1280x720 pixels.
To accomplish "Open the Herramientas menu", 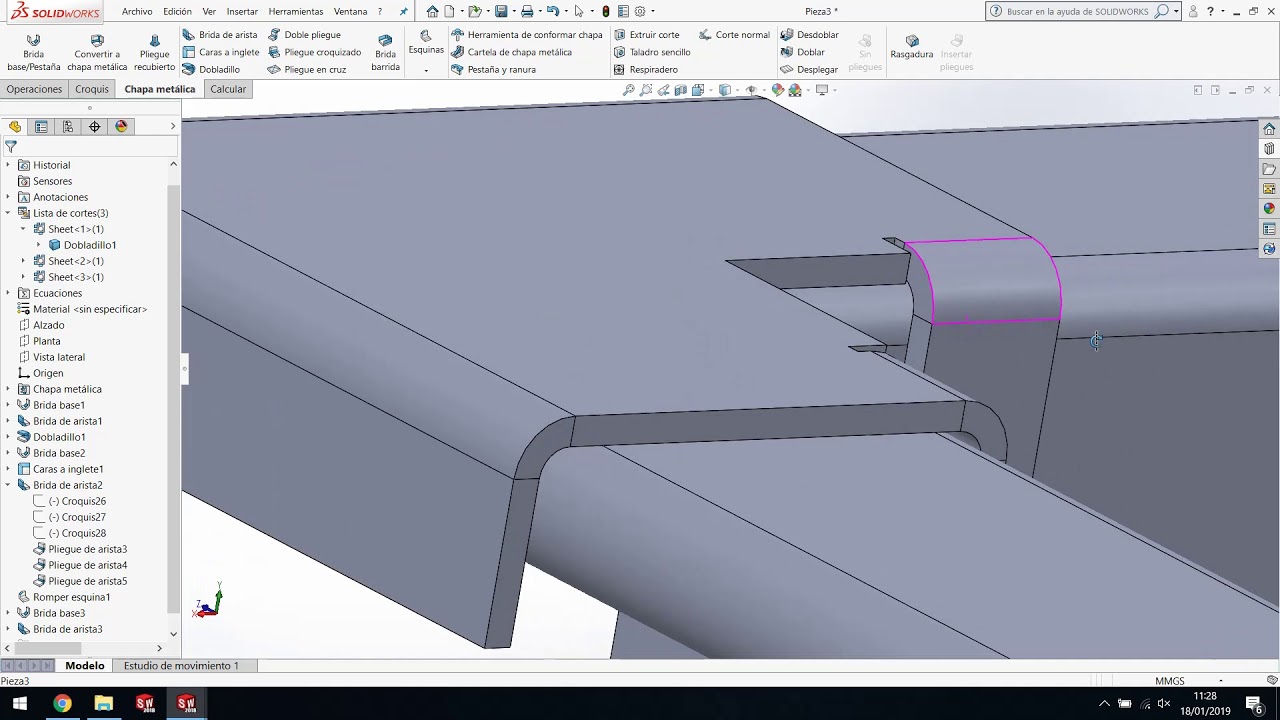I will point(296,12).
